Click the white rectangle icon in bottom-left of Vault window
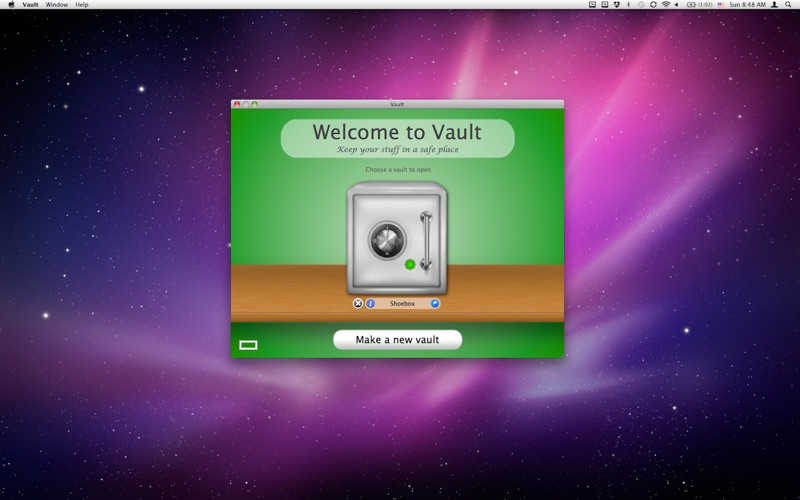 [x=248, y=345]
